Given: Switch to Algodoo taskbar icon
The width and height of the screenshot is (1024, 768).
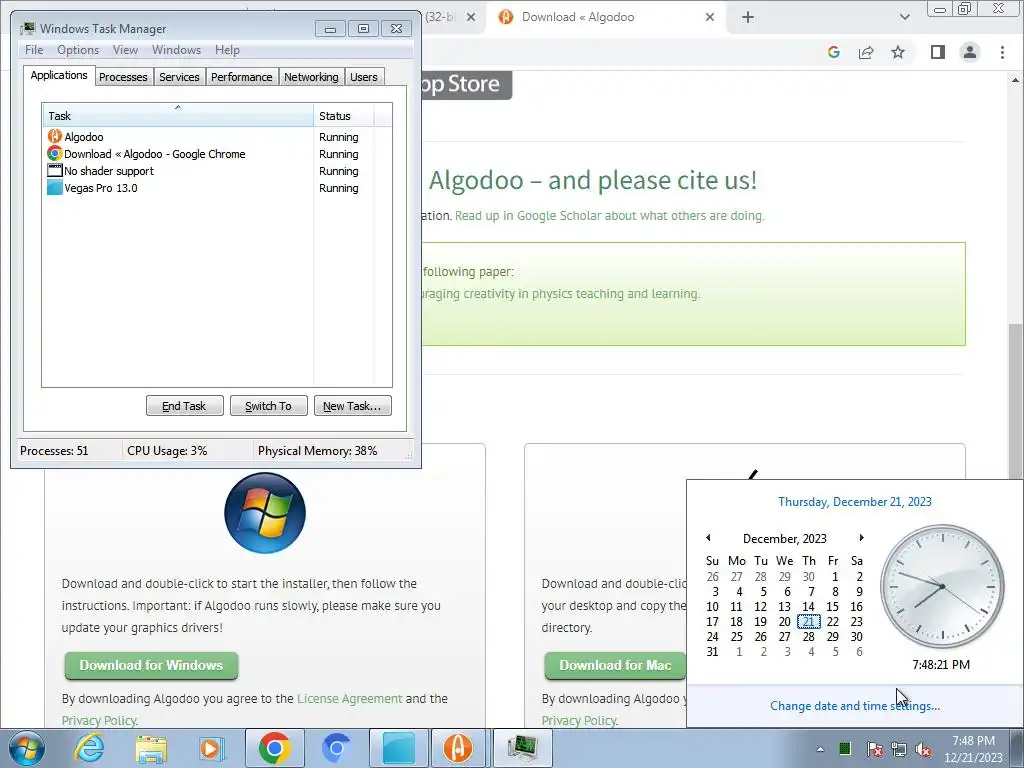Looking at the screenshot, I should (458, 748).
